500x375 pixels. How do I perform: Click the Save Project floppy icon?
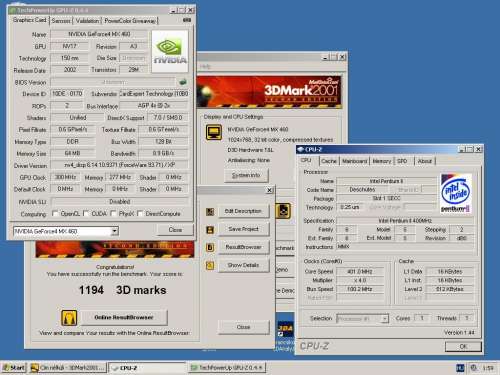click(x=210, y=230)
